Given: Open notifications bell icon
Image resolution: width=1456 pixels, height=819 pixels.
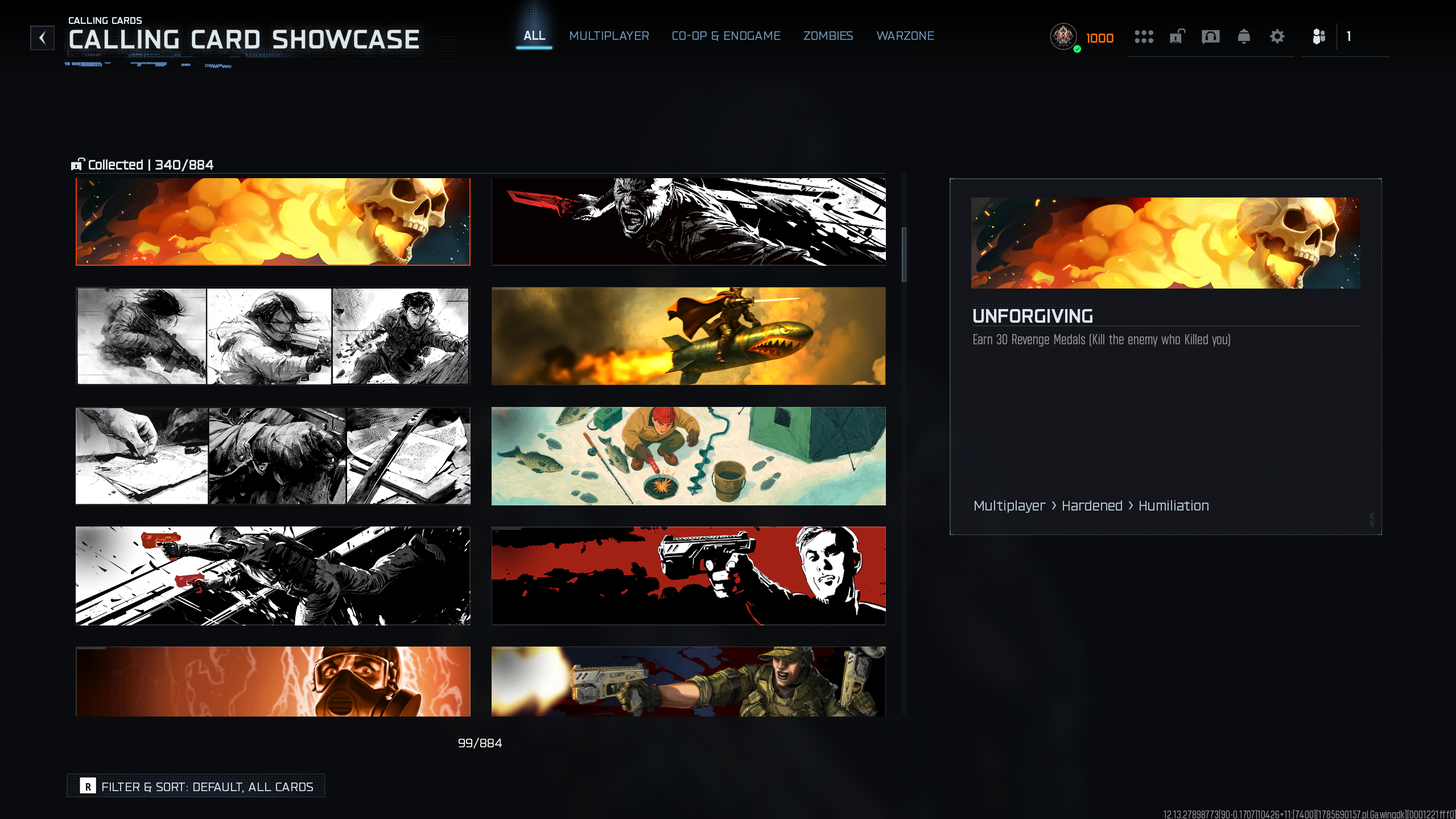Looking at the screenshot, I should pos(1244,37).
